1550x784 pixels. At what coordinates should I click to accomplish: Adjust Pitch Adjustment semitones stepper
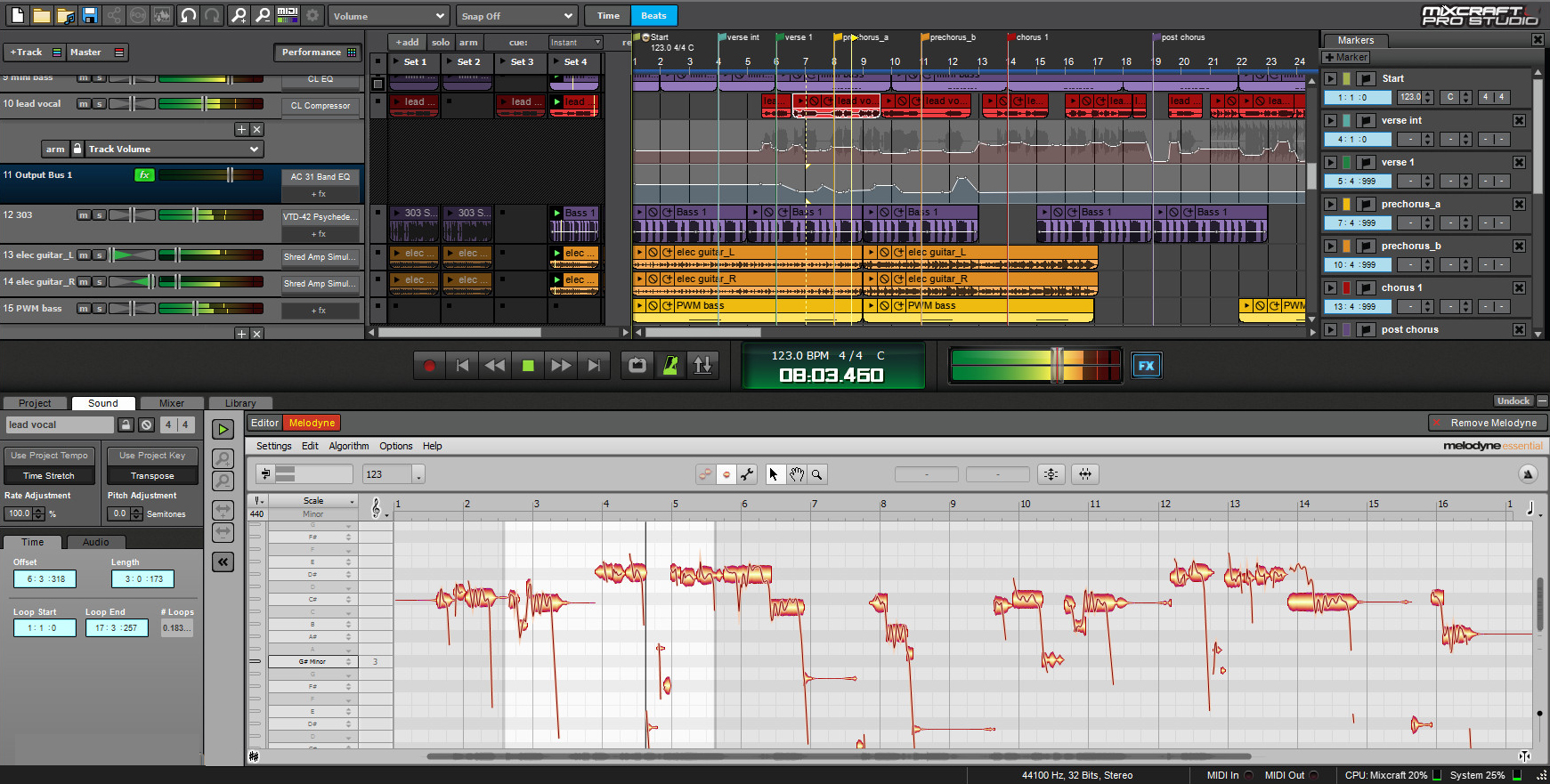pos(136,513)
